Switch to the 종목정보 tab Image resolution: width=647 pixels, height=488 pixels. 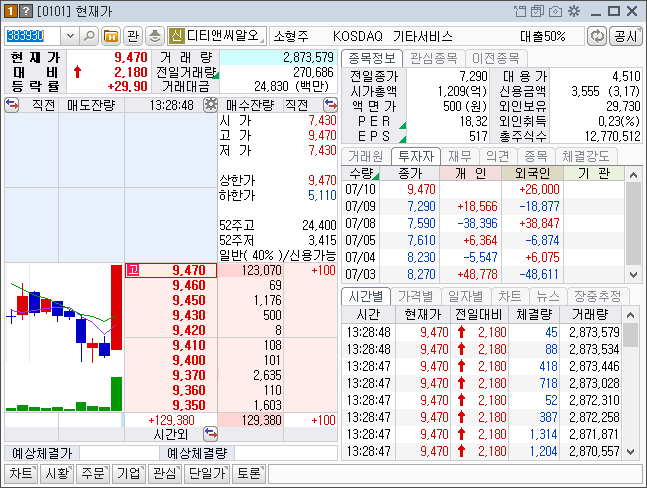pos(372,58)
